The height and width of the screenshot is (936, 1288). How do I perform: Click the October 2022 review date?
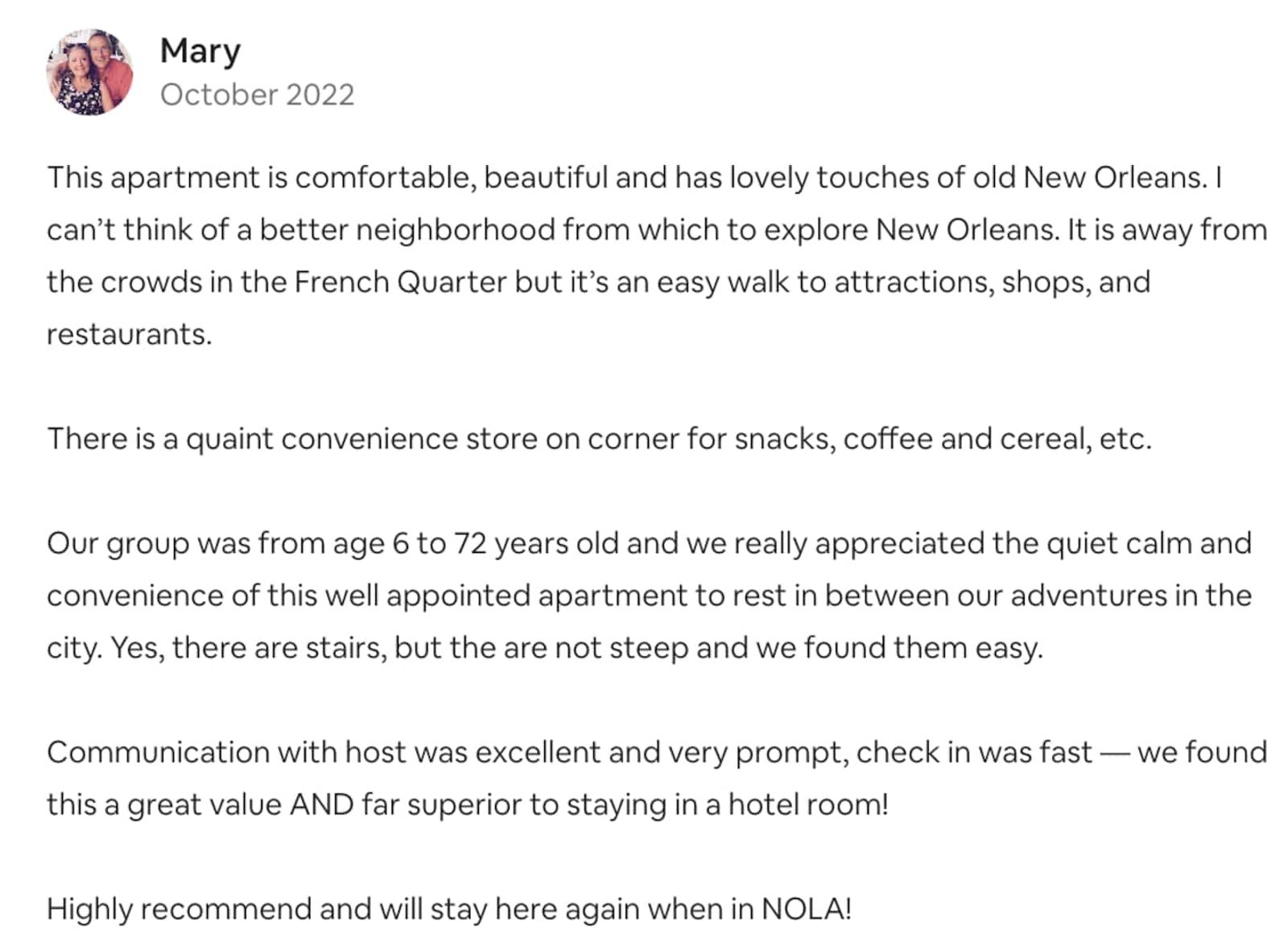coord(257,95)
